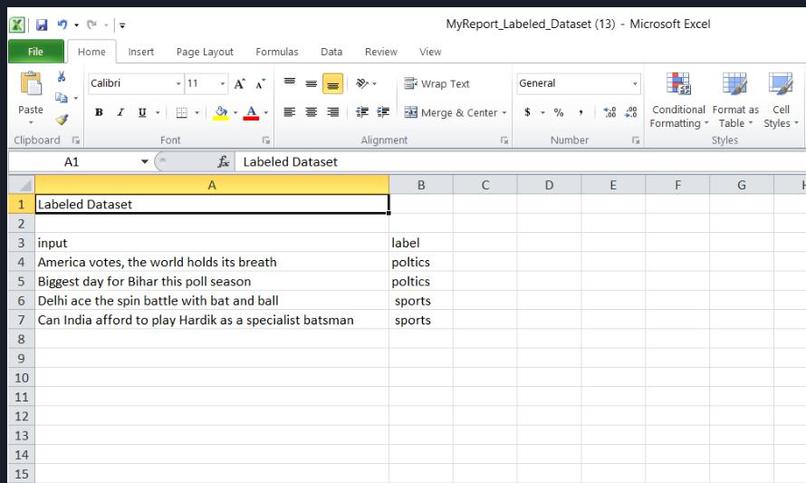
Task: Click the formula bar showing Labeled Dataset
Action: [519, 162]
